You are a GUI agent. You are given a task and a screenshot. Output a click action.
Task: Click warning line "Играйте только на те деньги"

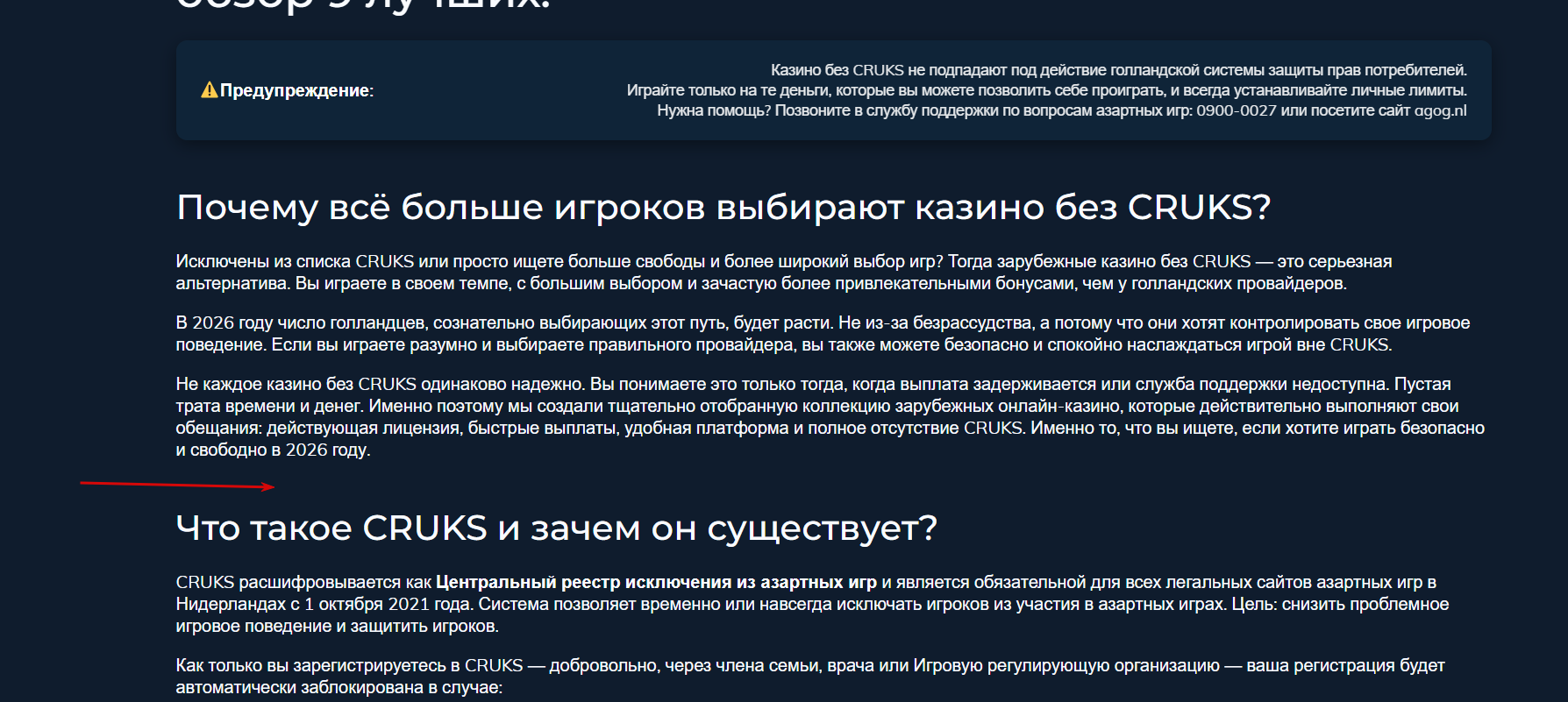[1046, 90]
